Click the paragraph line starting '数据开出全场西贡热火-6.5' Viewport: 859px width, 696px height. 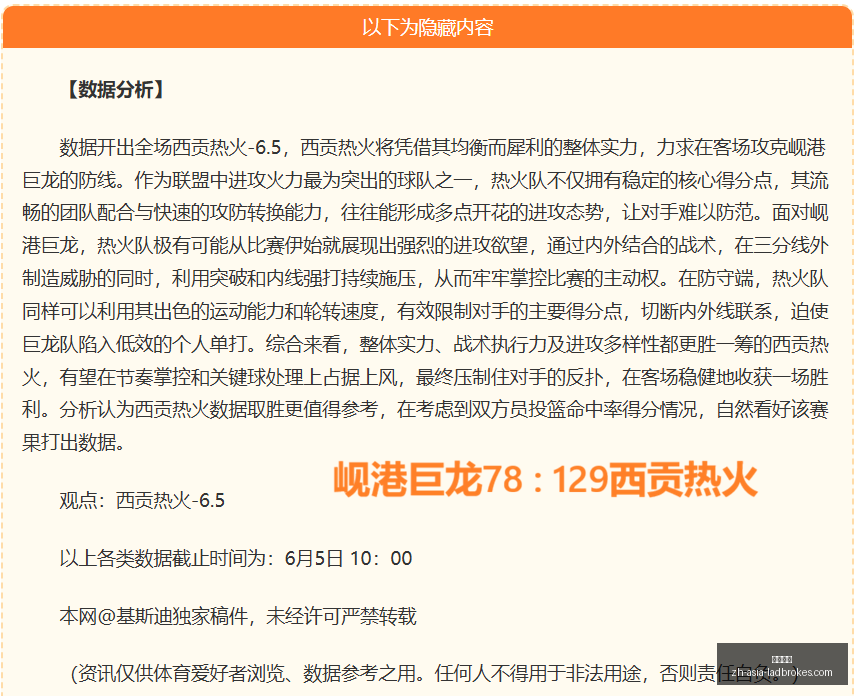[x=443, y=147]
